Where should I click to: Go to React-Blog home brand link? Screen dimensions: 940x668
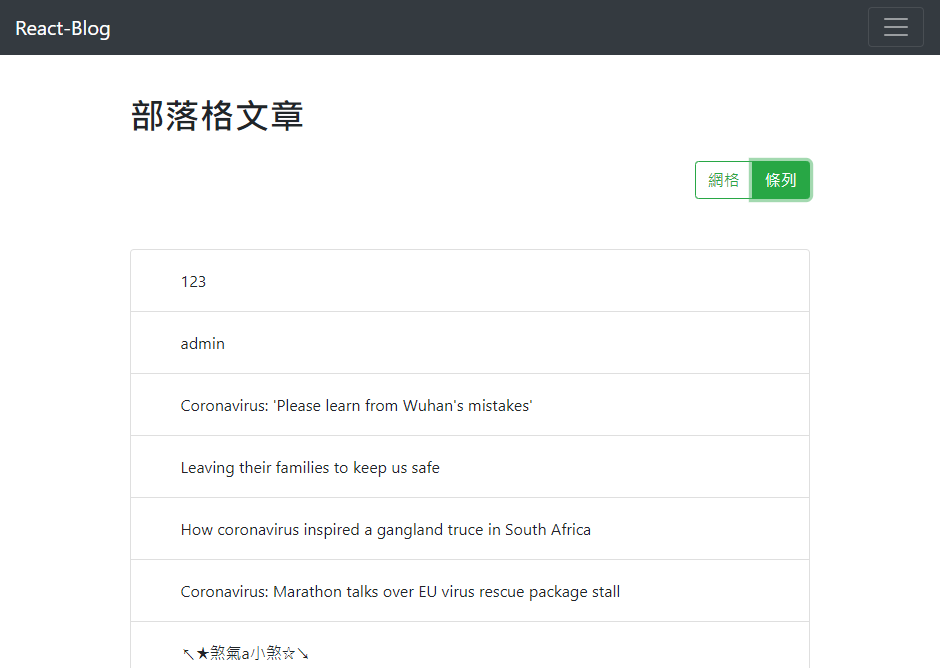pyautogui.click(x=63, y=28)
